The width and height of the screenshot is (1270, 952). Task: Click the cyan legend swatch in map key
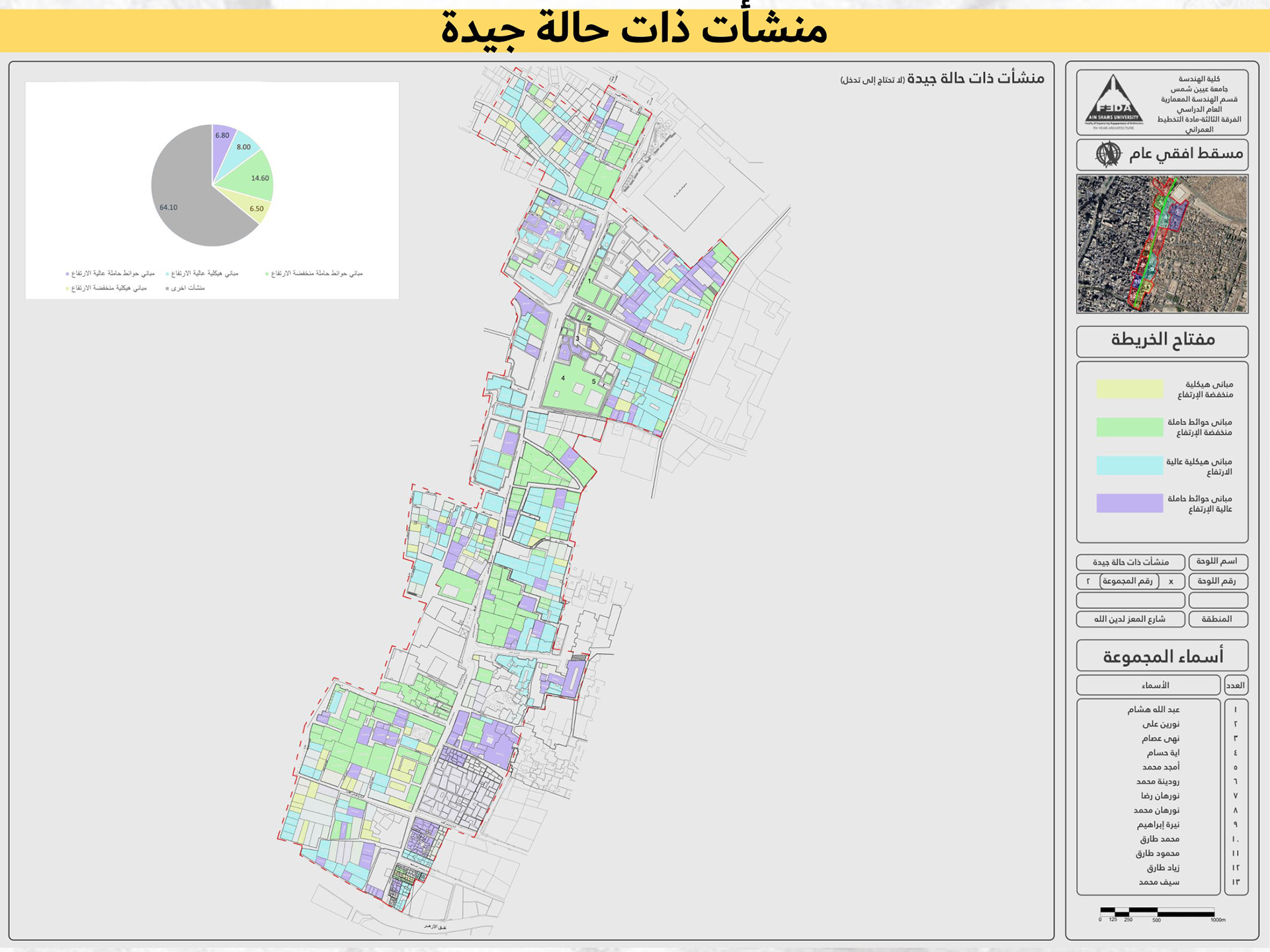[1129, 465]
